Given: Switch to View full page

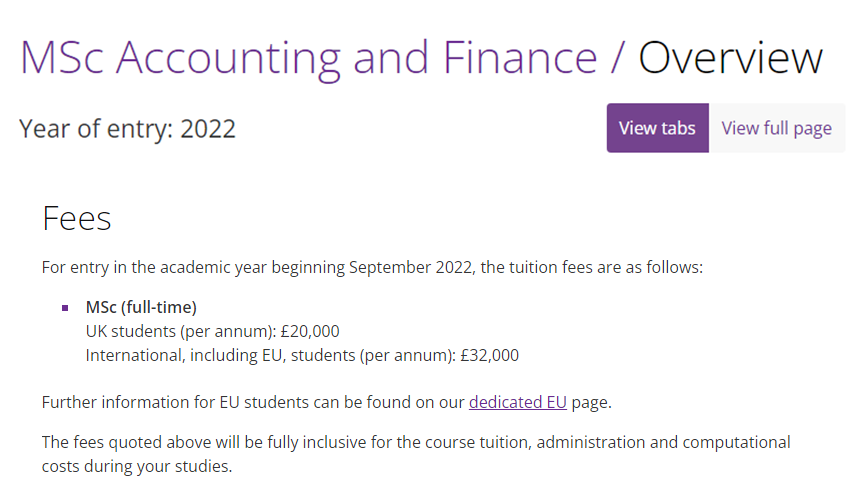Looking at the screenshot, I should pos(776,128).
